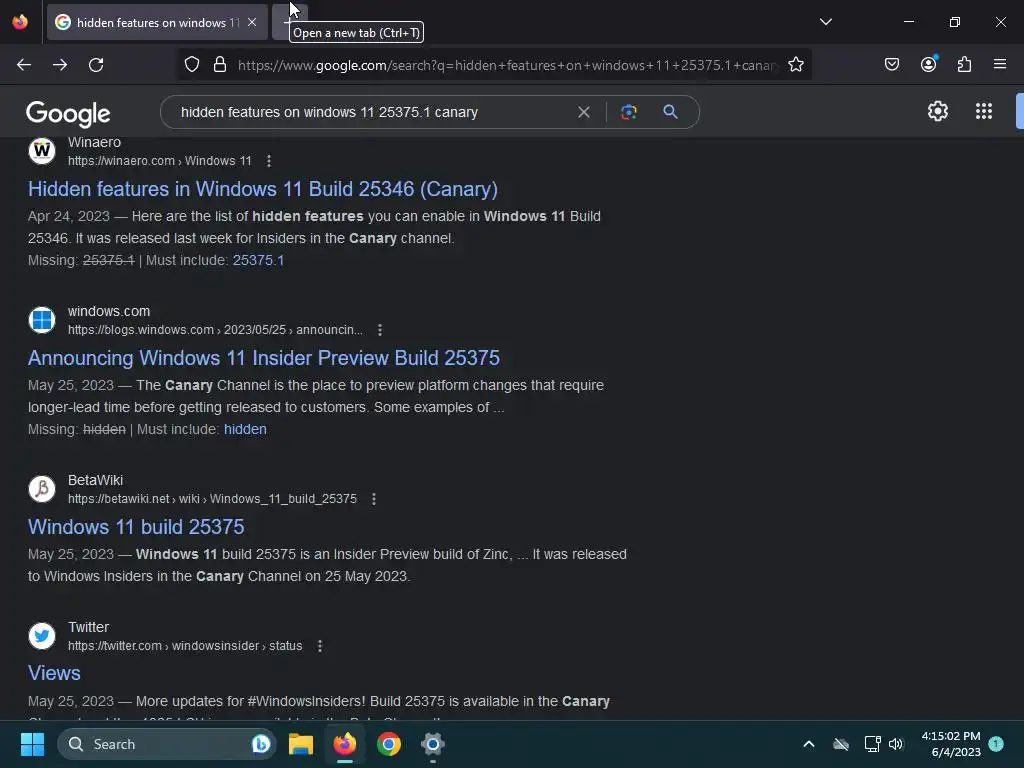Open the 'Windows 11 build 25375' BetaWiki link
The width and height of the screenshot is (1024, 768).
point(136,528)
